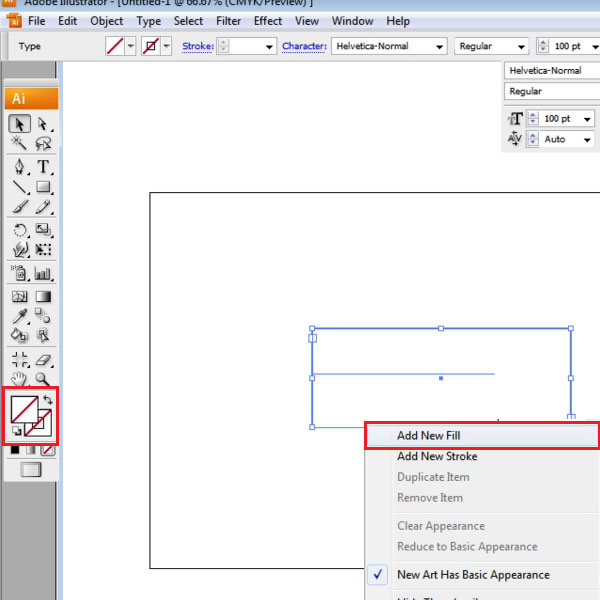Open the File menu
This screenshot has width=600, height=600.
(x=37, y=21)
